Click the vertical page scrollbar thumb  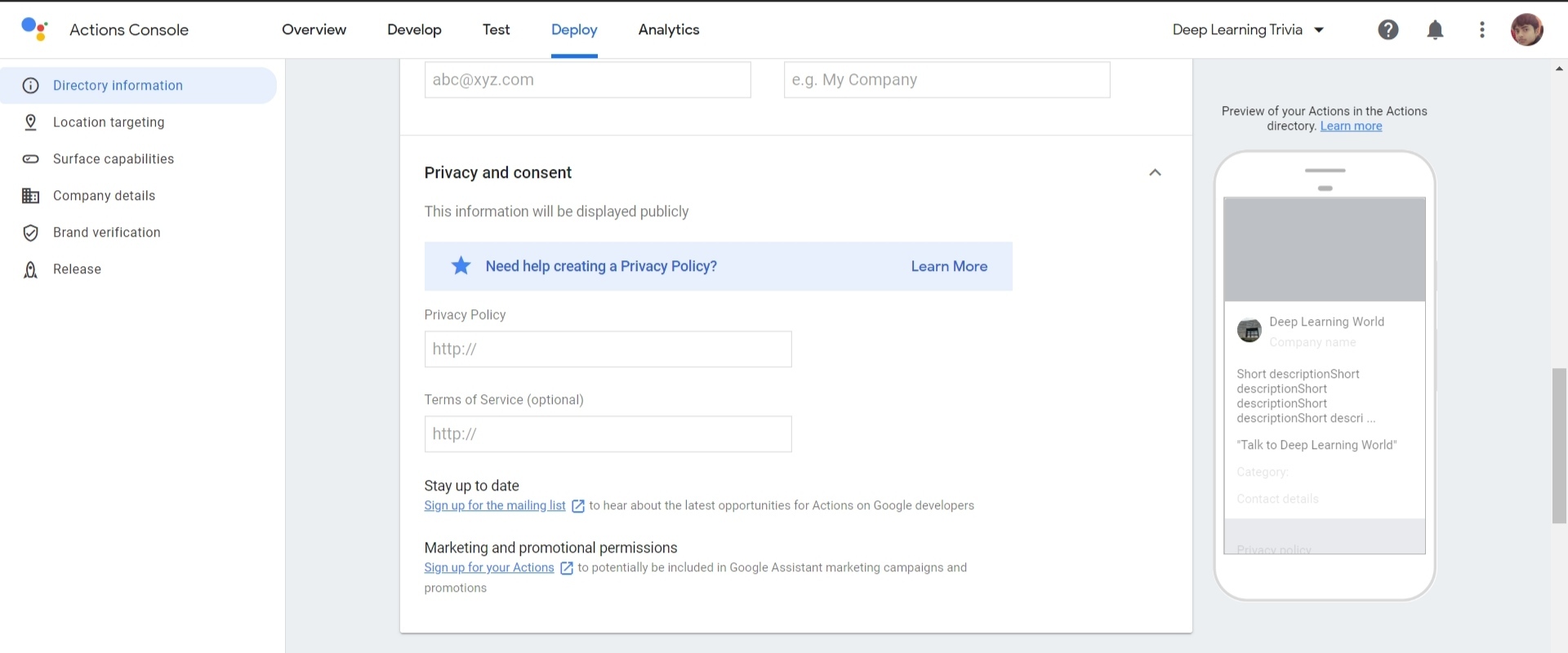coord(1559,446)
